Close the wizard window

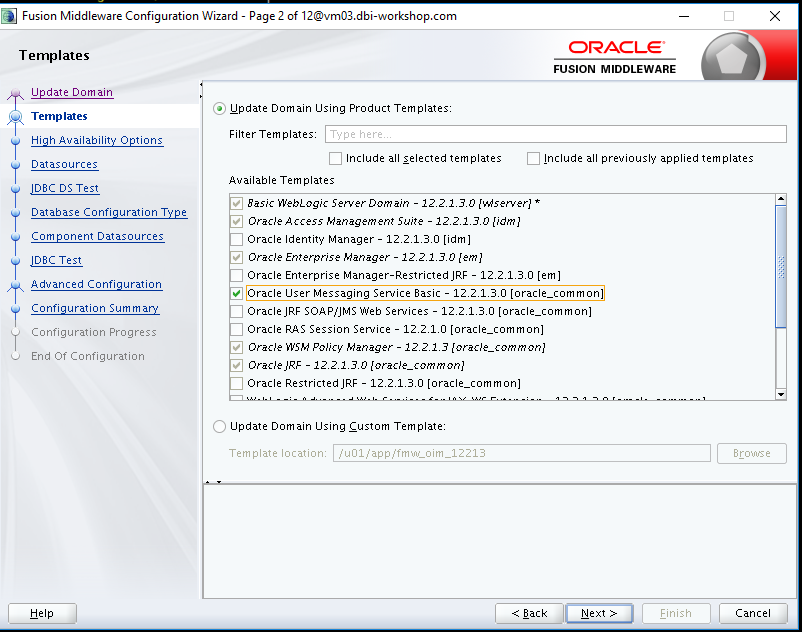pyautogui.click(x=774, y=16)
